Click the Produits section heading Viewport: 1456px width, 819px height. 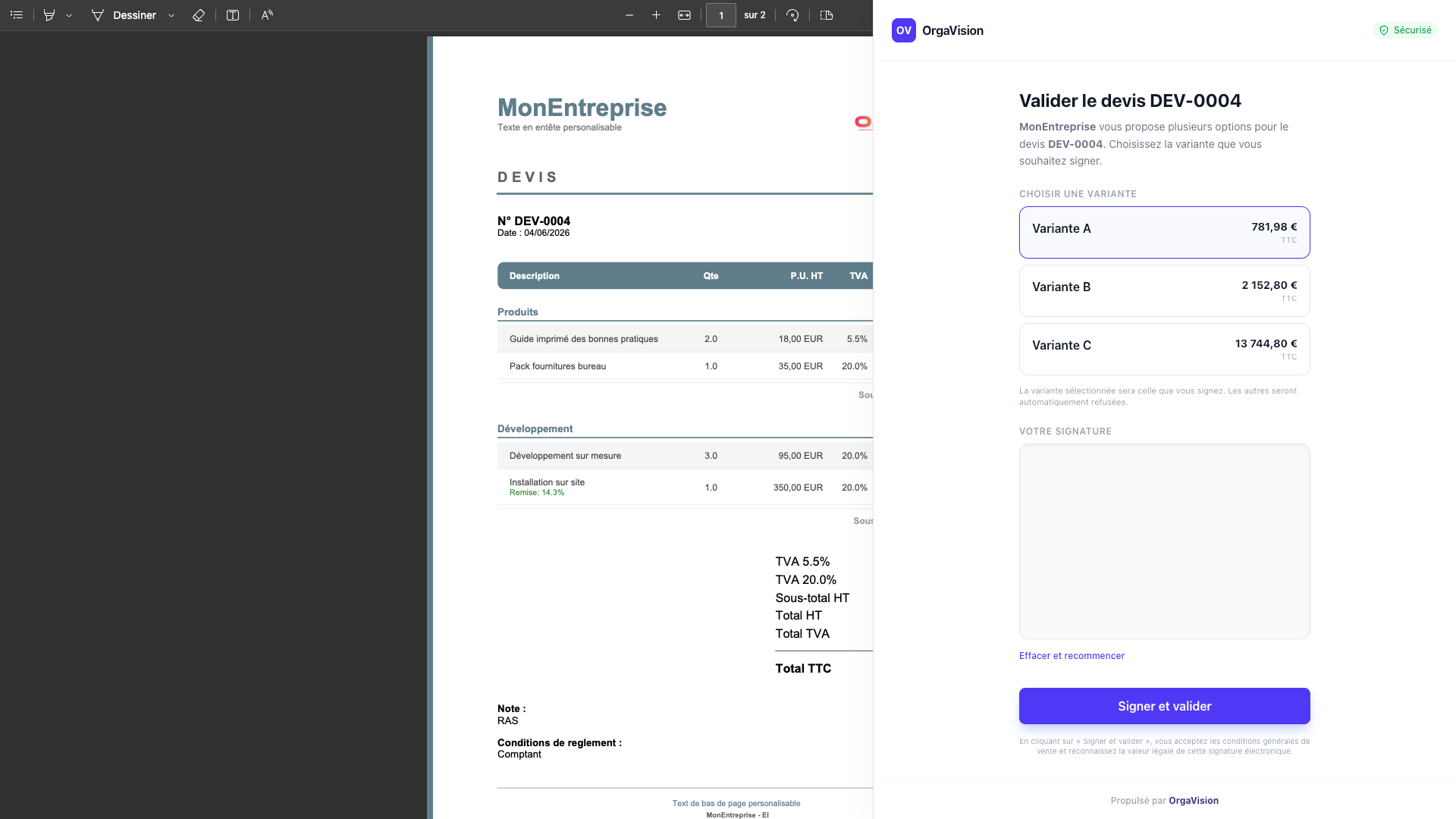(x=518, y=312)
